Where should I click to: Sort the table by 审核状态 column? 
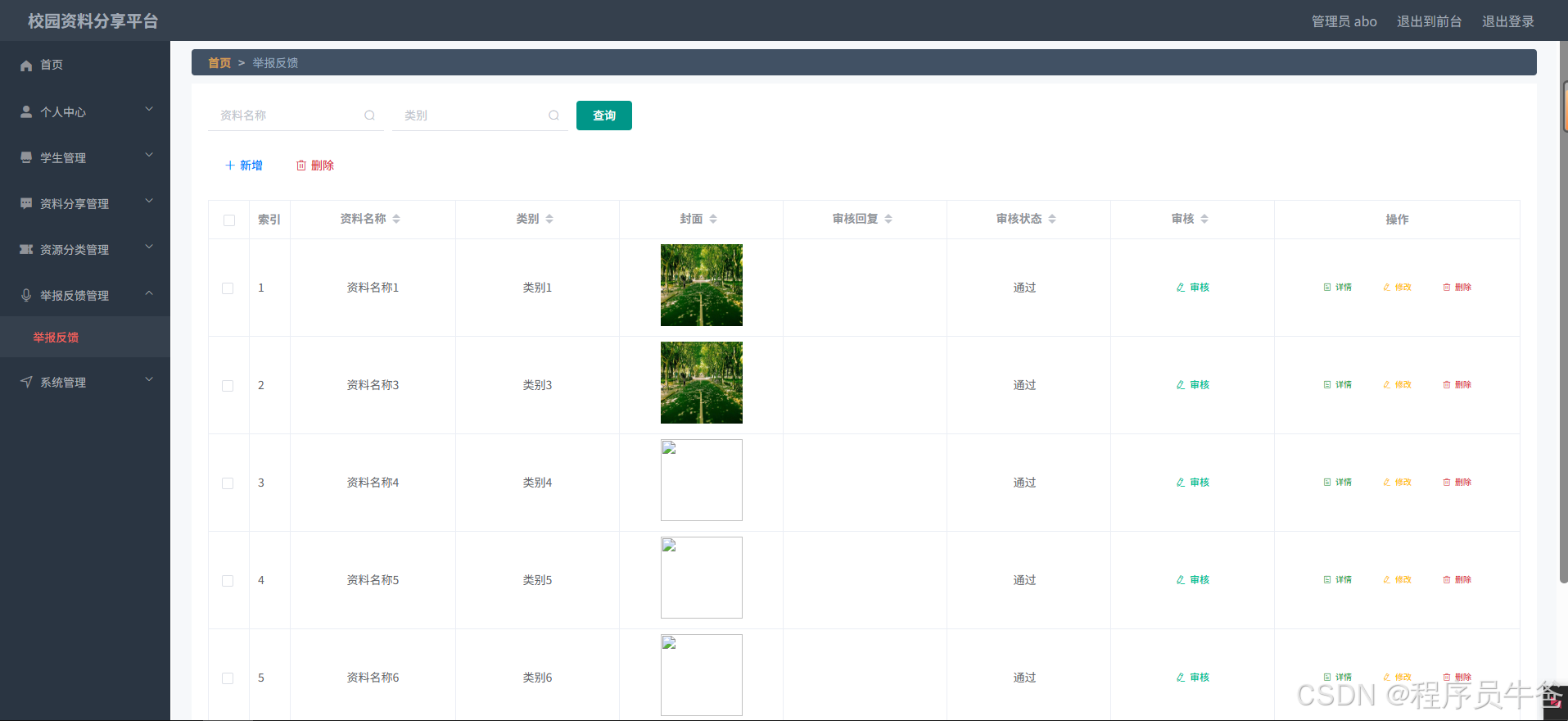[1052, 219]
